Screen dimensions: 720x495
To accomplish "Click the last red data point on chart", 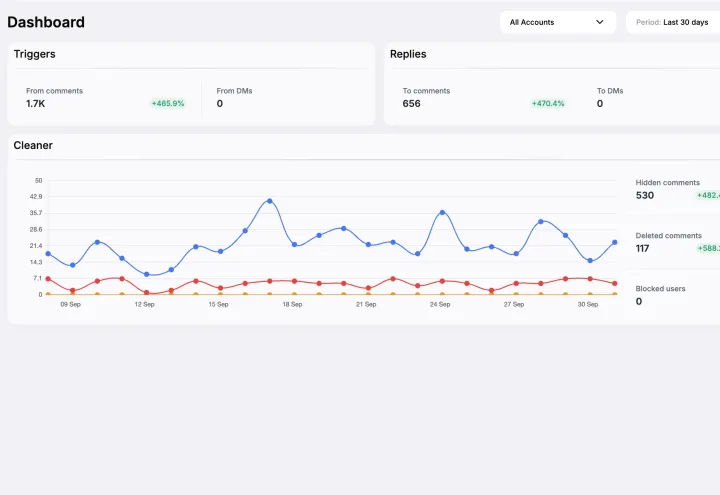I will (x=614, y=283).
